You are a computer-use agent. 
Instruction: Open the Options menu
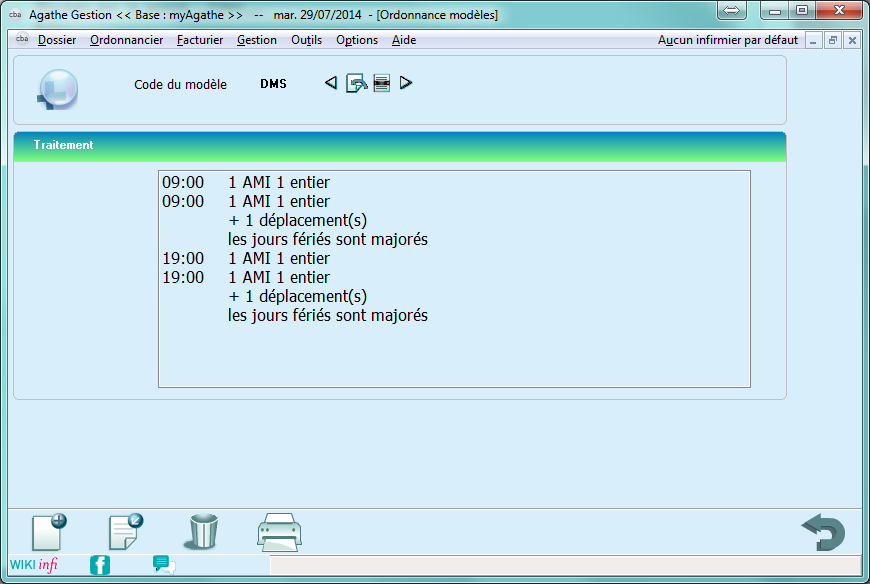coord(357,40)
